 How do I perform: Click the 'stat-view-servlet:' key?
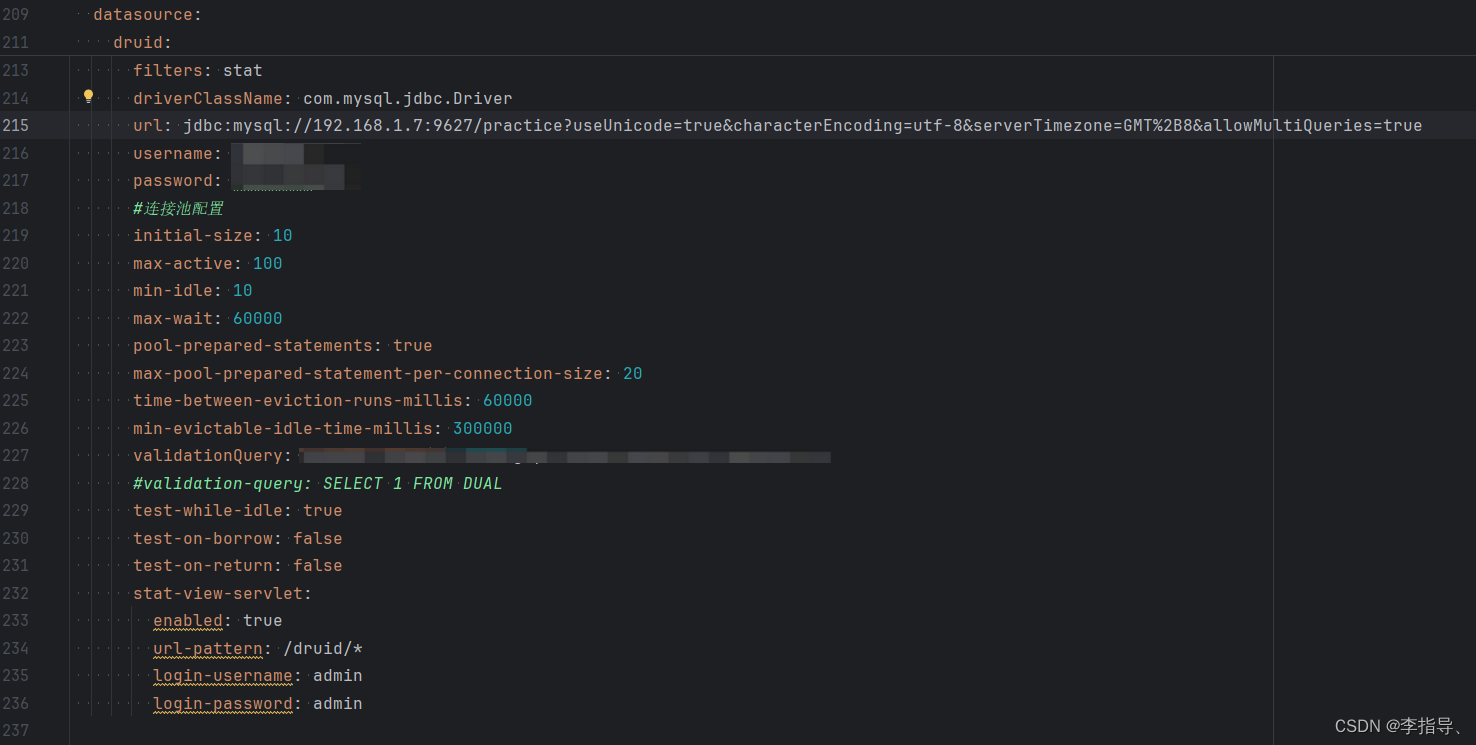pyautogui.click(x=223, y=593)
